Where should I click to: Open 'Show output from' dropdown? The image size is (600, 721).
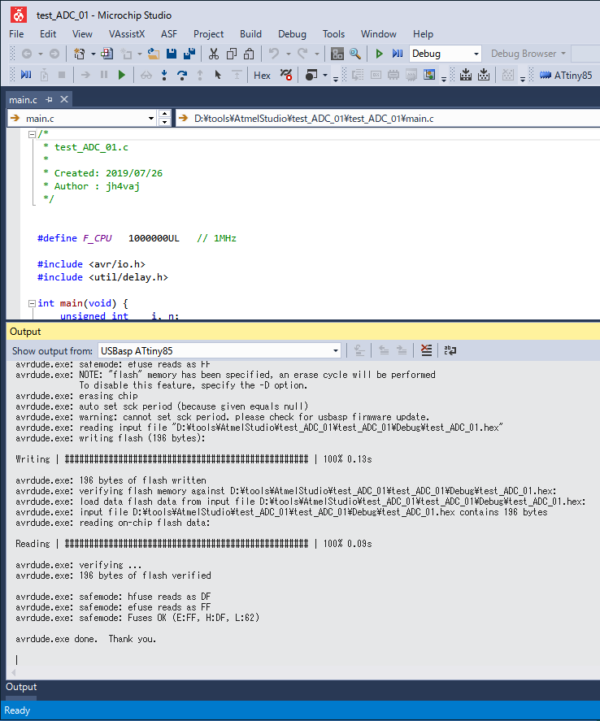tap(335, 351)
